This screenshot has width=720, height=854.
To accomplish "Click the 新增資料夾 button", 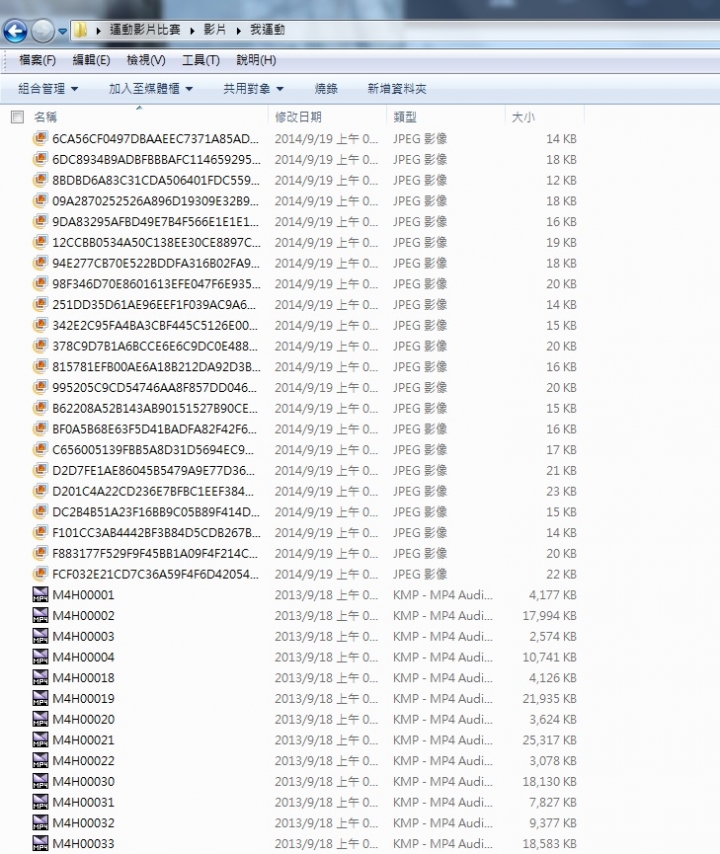I will click(x=396, y=89).
